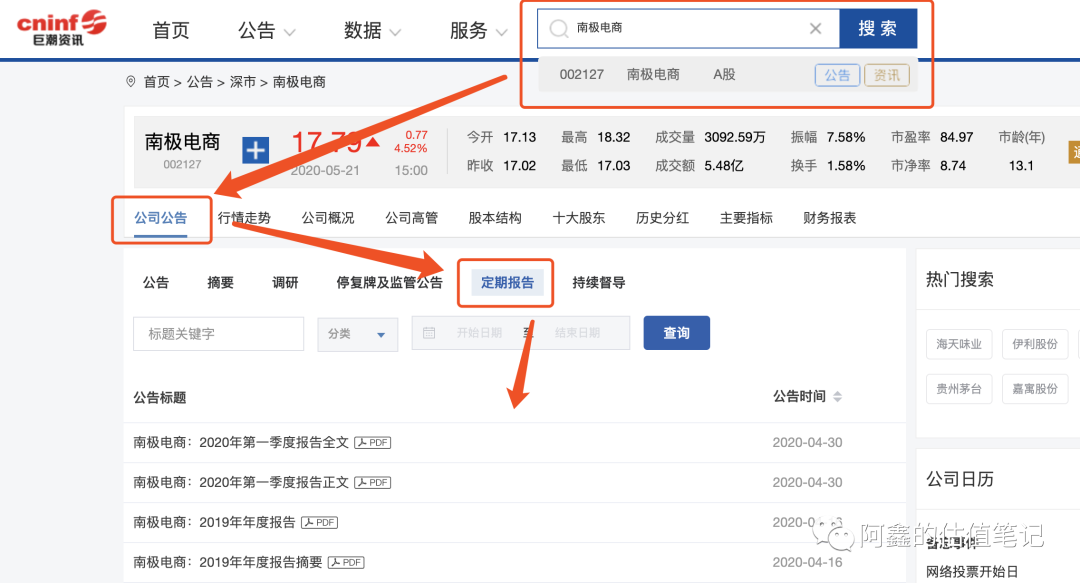Expand the 数据 menu chevron

tap(395, 32)
